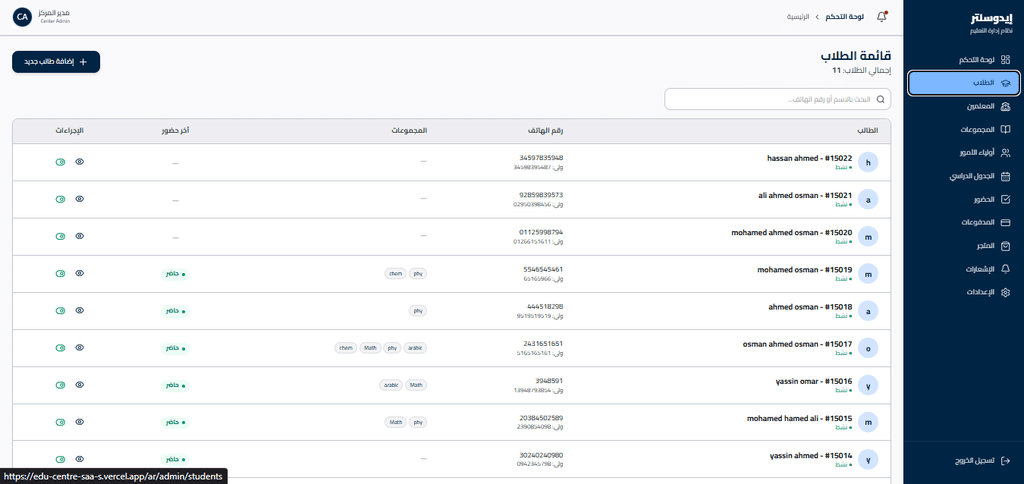
Task: Click chem tag in osman ahmed osman row
Action: pyautogui.click(x=345, y=348)
